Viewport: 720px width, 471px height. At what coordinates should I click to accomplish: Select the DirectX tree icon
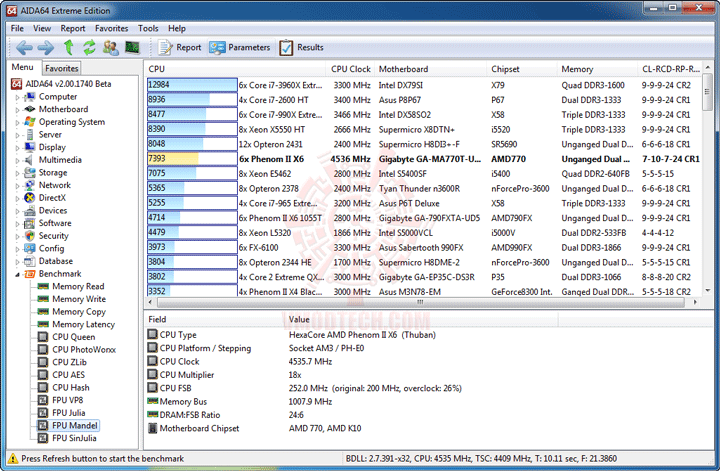pyautogui.click(x=30, y=198)
